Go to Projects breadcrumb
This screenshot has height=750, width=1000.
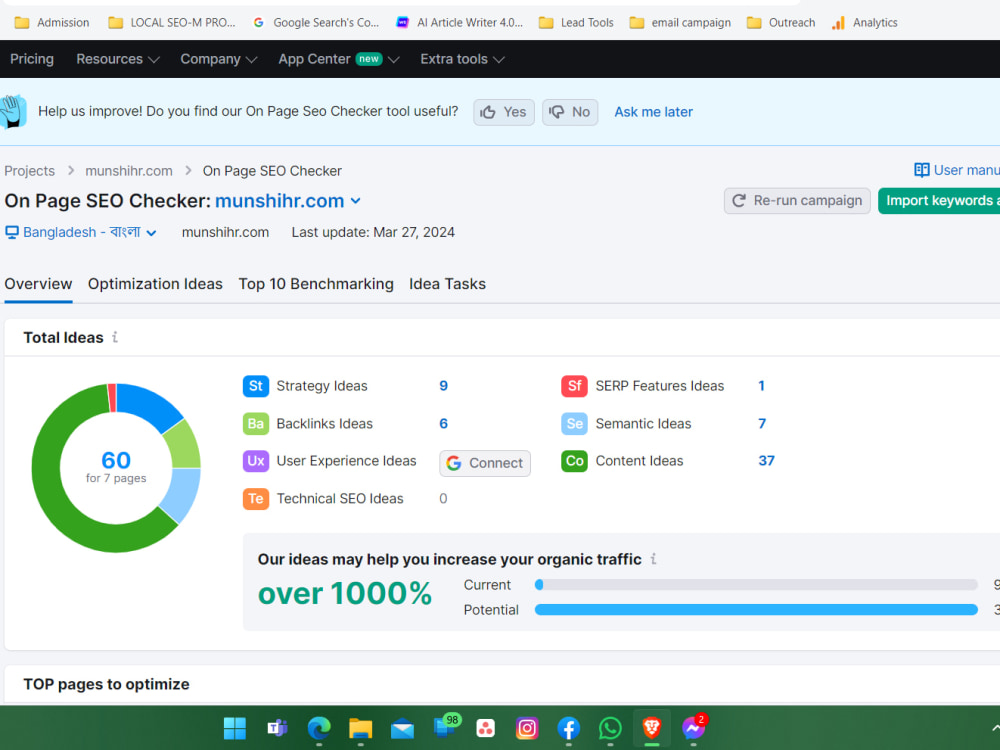[x=29, y=171]
